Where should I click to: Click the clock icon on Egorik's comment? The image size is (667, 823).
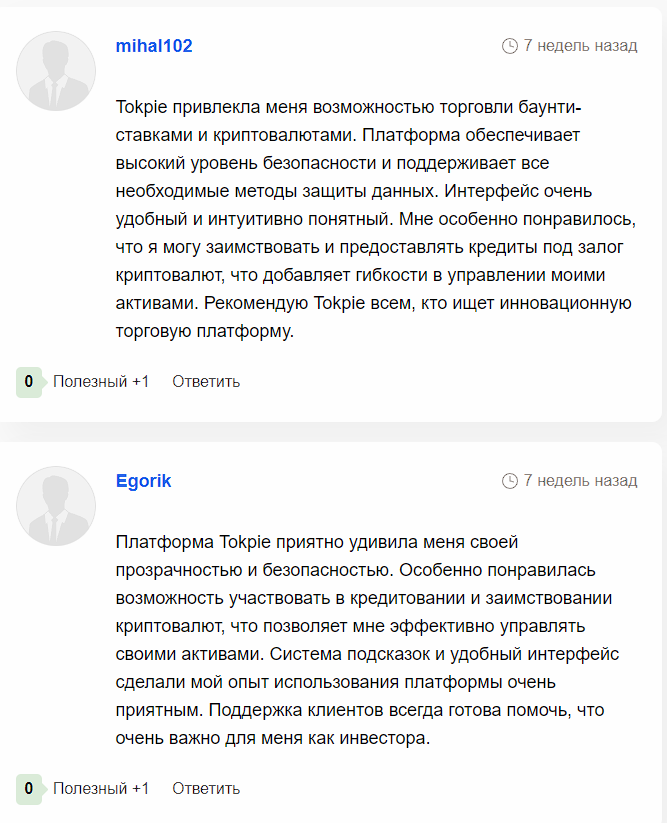(510, 481)
